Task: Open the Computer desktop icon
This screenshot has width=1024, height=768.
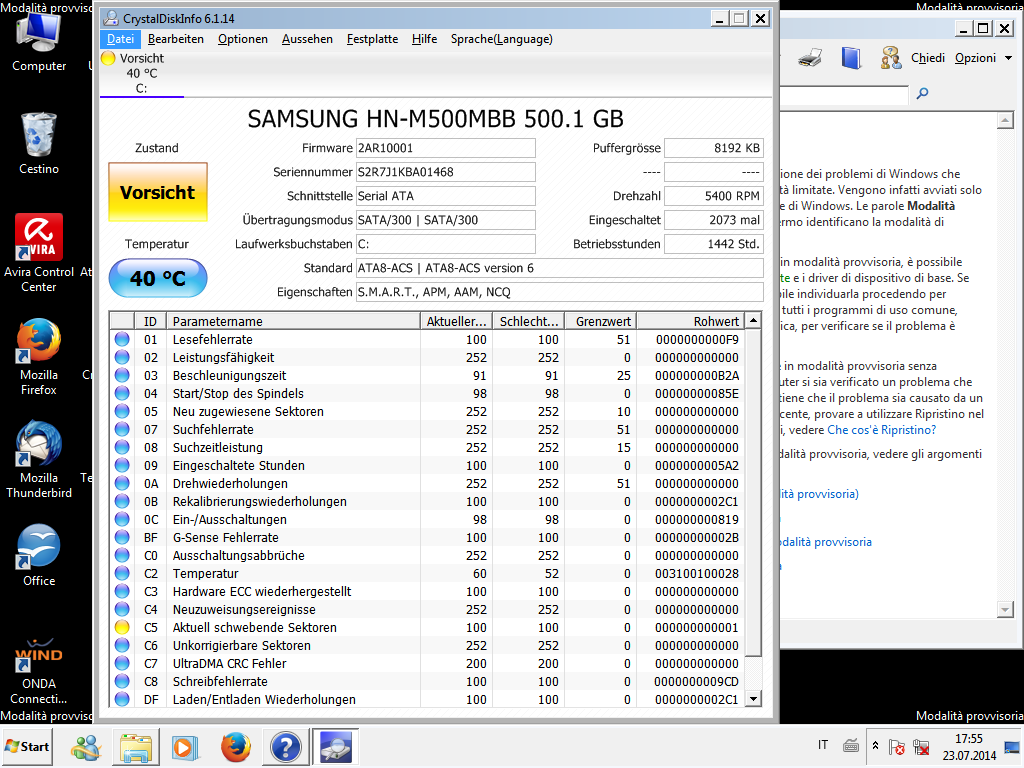Action: pyautogui.click(x=39, y=44)
